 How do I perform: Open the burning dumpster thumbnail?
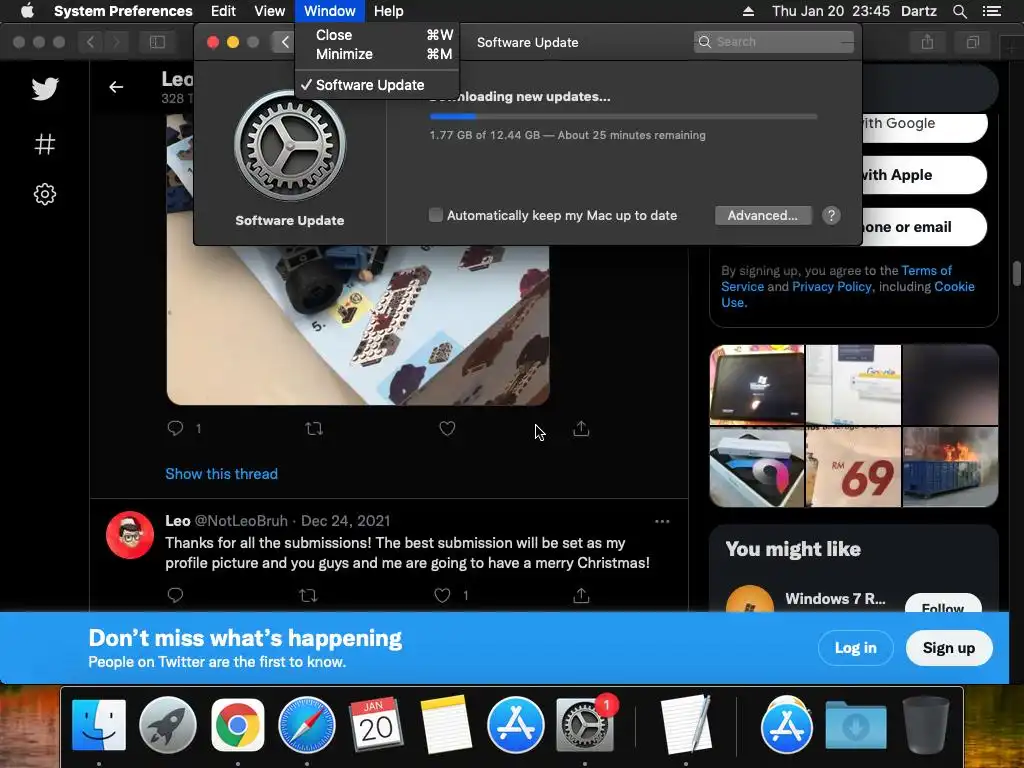pos(950,468)
